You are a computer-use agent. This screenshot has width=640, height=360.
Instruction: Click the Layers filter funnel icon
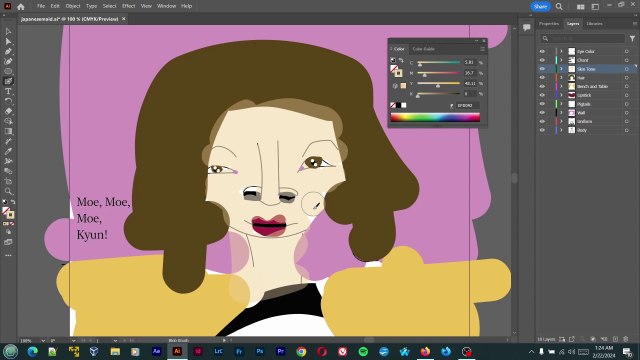(632, 38)
